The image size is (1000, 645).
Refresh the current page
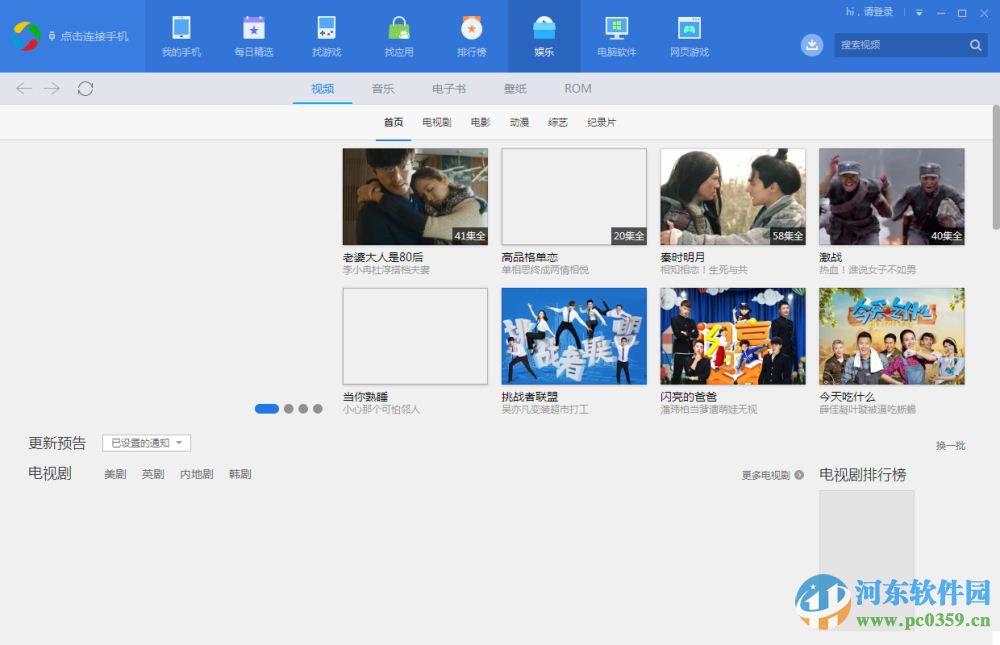click(x=85, y=88)
